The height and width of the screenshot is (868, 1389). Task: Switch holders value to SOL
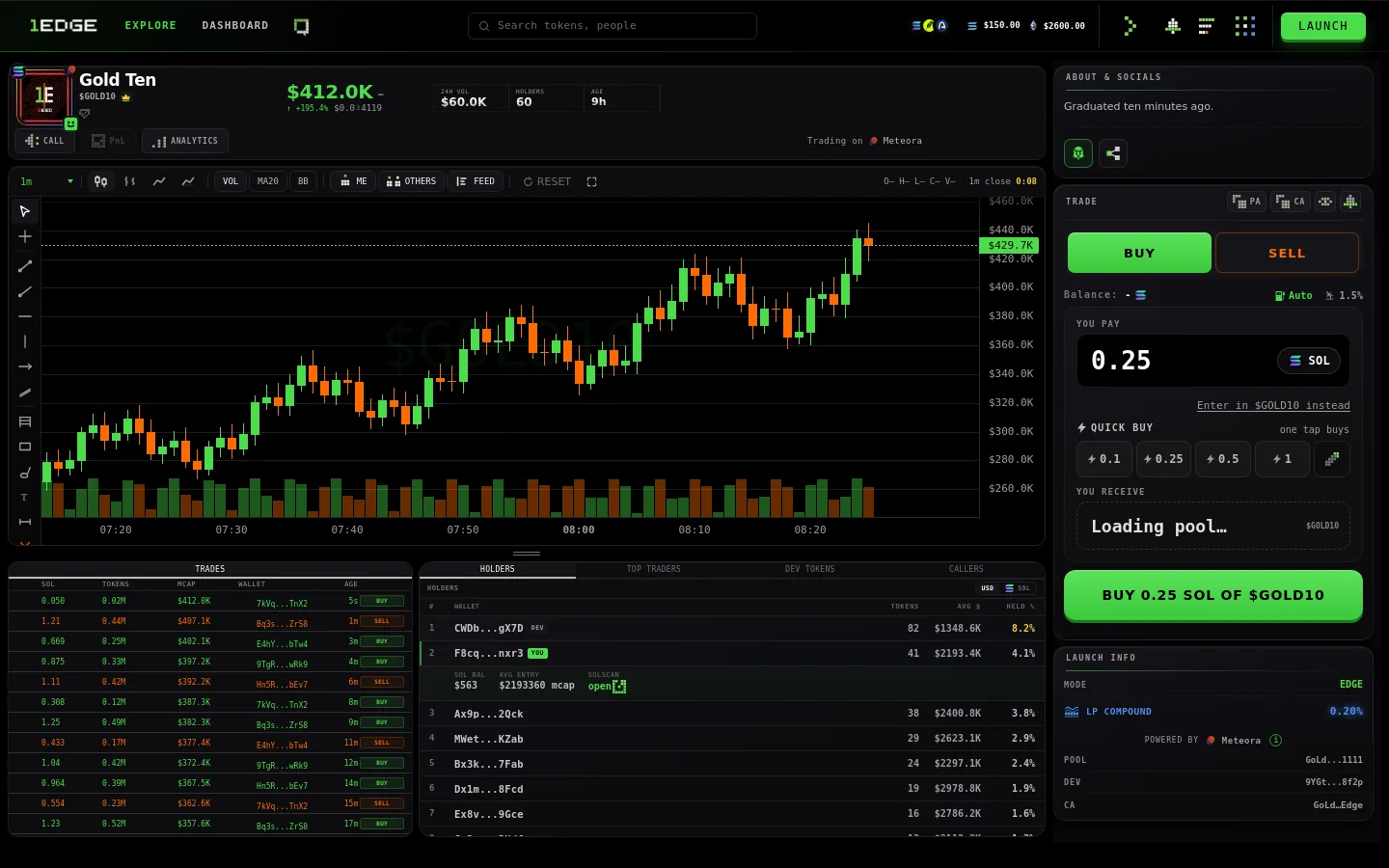(x=1018, y=588)
